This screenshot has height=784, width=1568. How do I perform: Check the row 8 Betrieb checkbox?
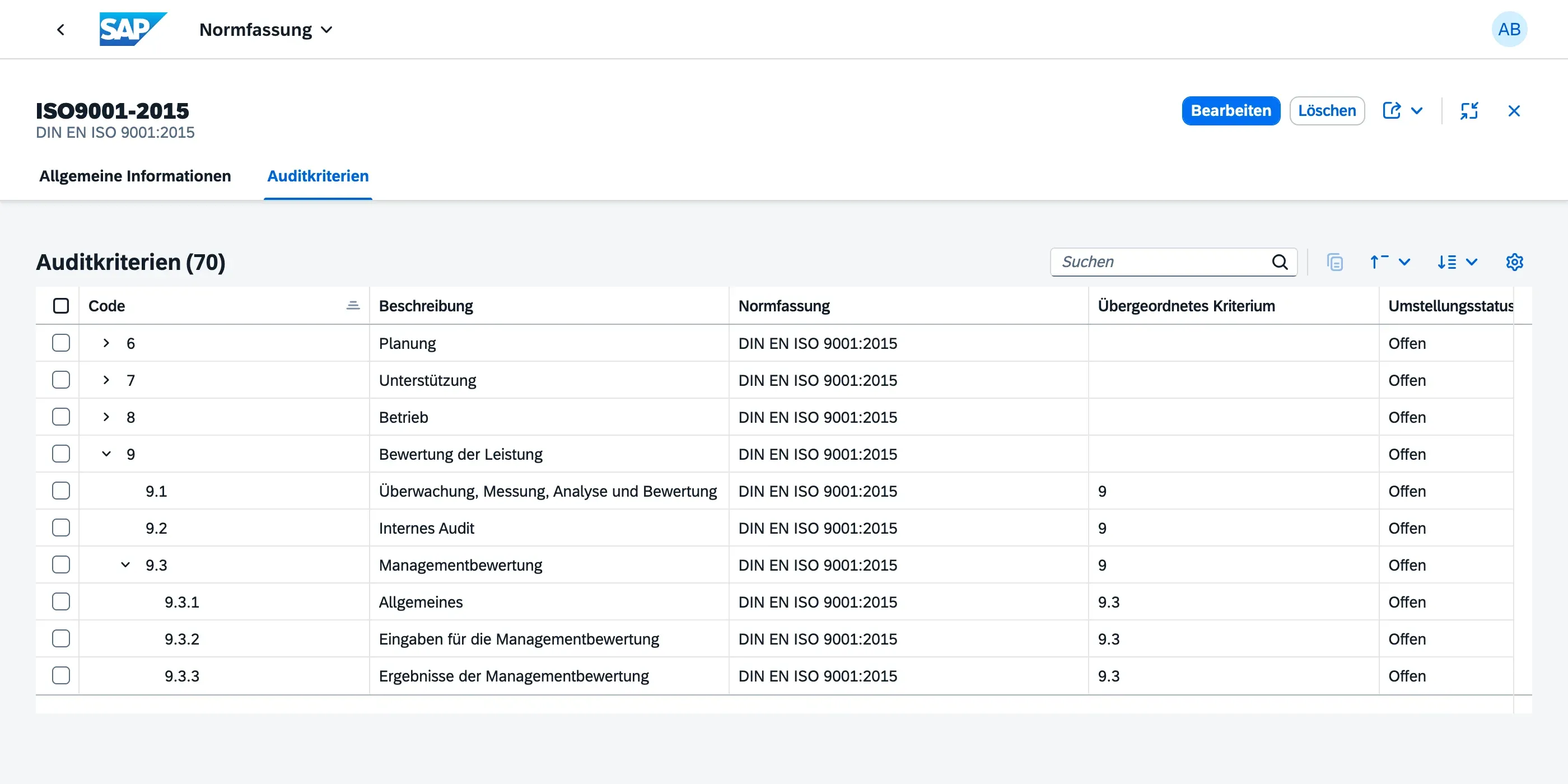coord(61,417)
